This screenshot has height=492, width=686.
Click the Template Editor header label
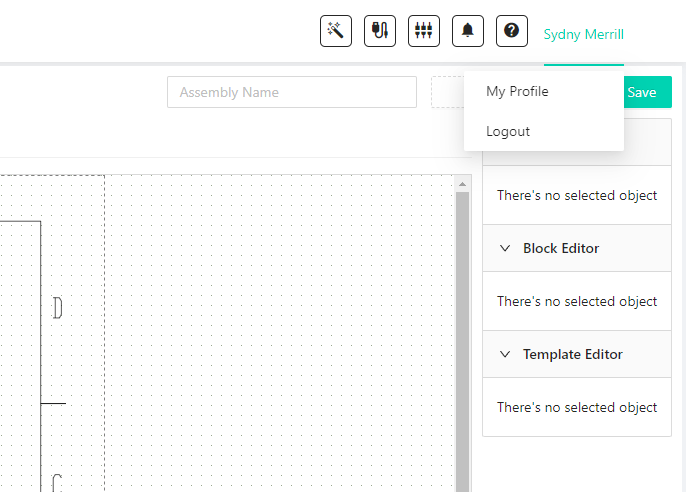point(573,354)
